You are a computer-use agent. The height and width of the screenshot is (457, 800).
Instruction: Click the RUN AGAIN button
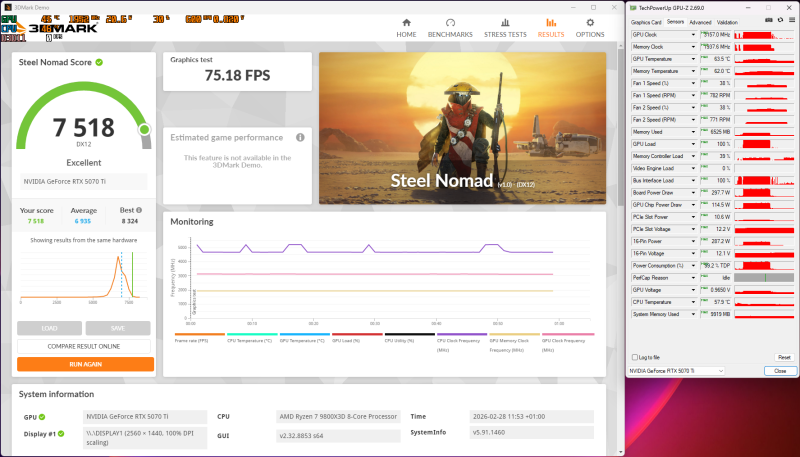pyautogui.click(x=85, y=364)
